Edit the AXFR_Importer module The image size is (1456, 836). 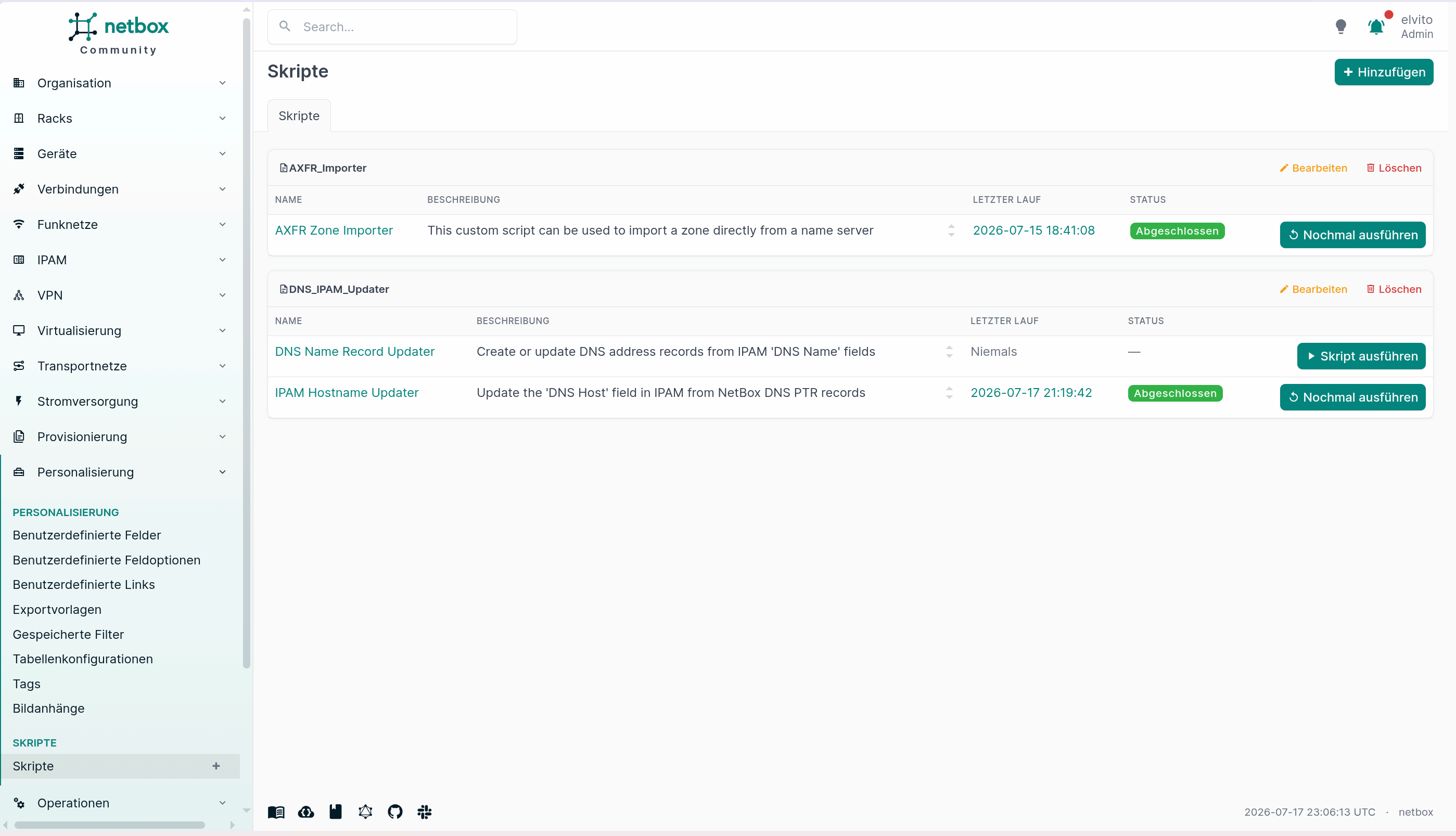coord(1313,168)
